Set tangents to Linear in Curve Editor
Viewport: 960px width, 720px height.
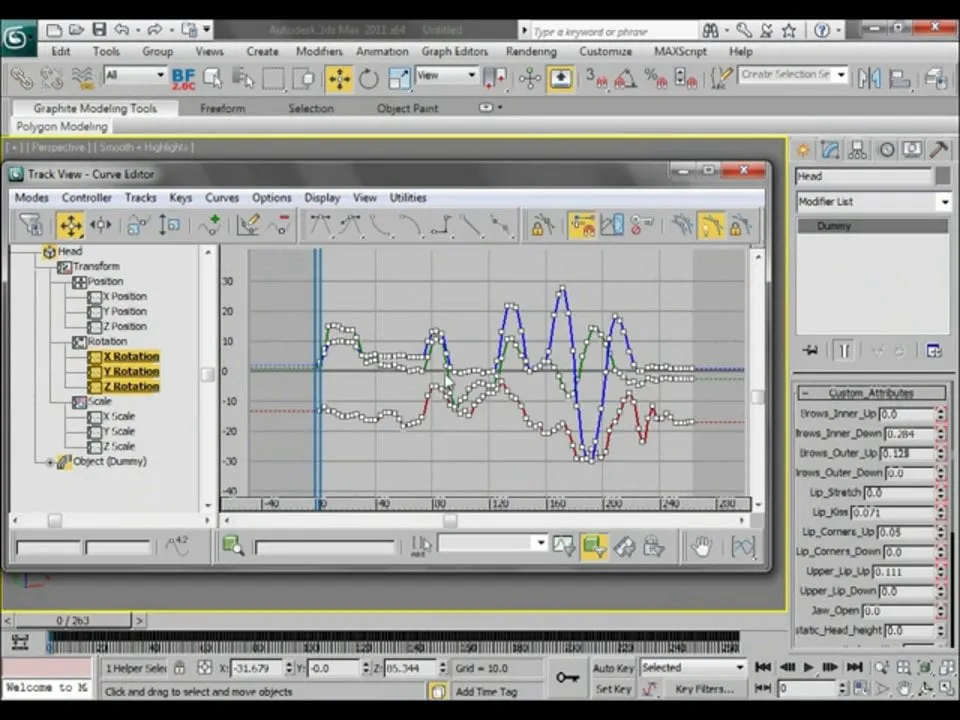click(x=470, y=225)
